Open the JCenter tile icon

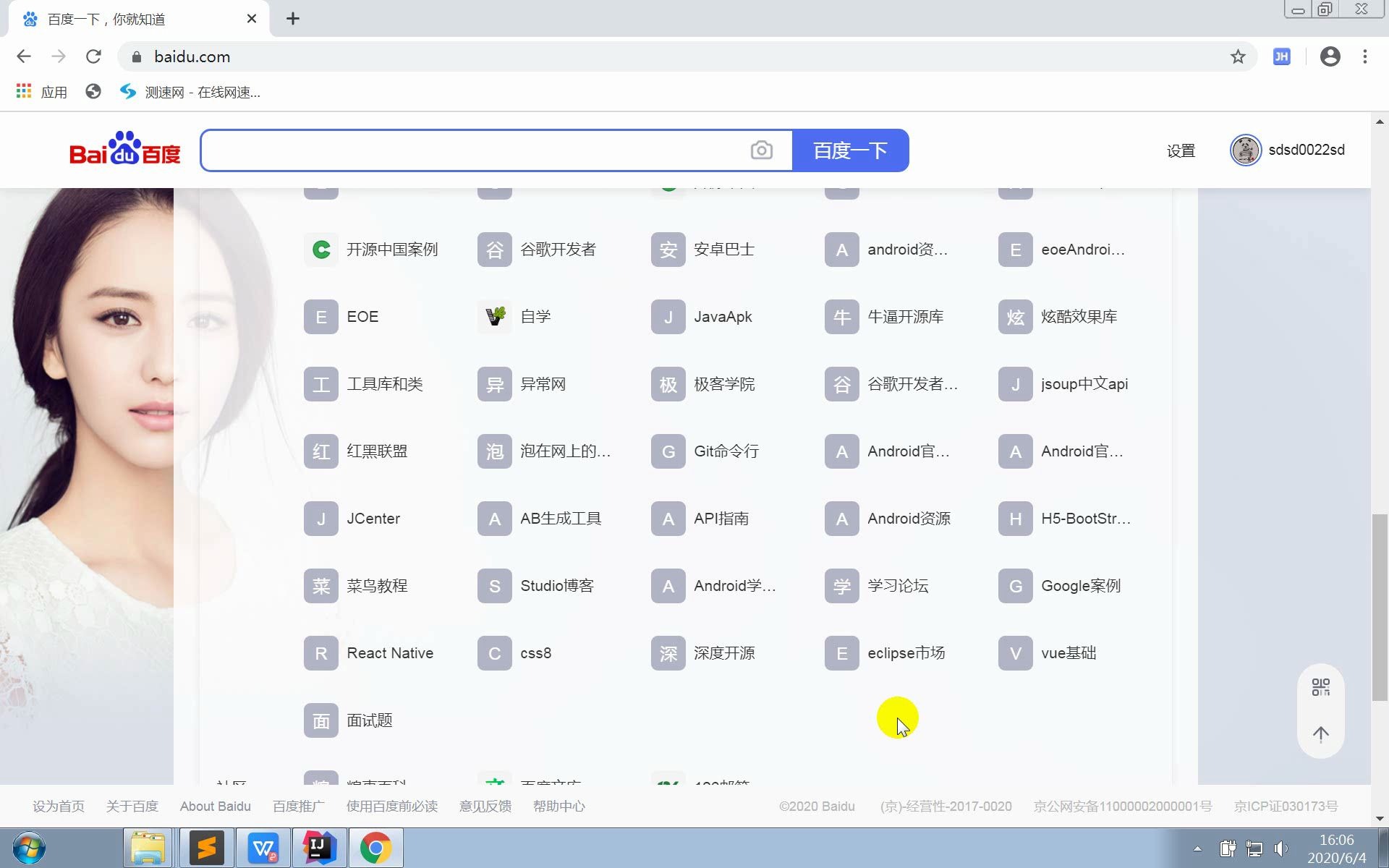(321, 519)
